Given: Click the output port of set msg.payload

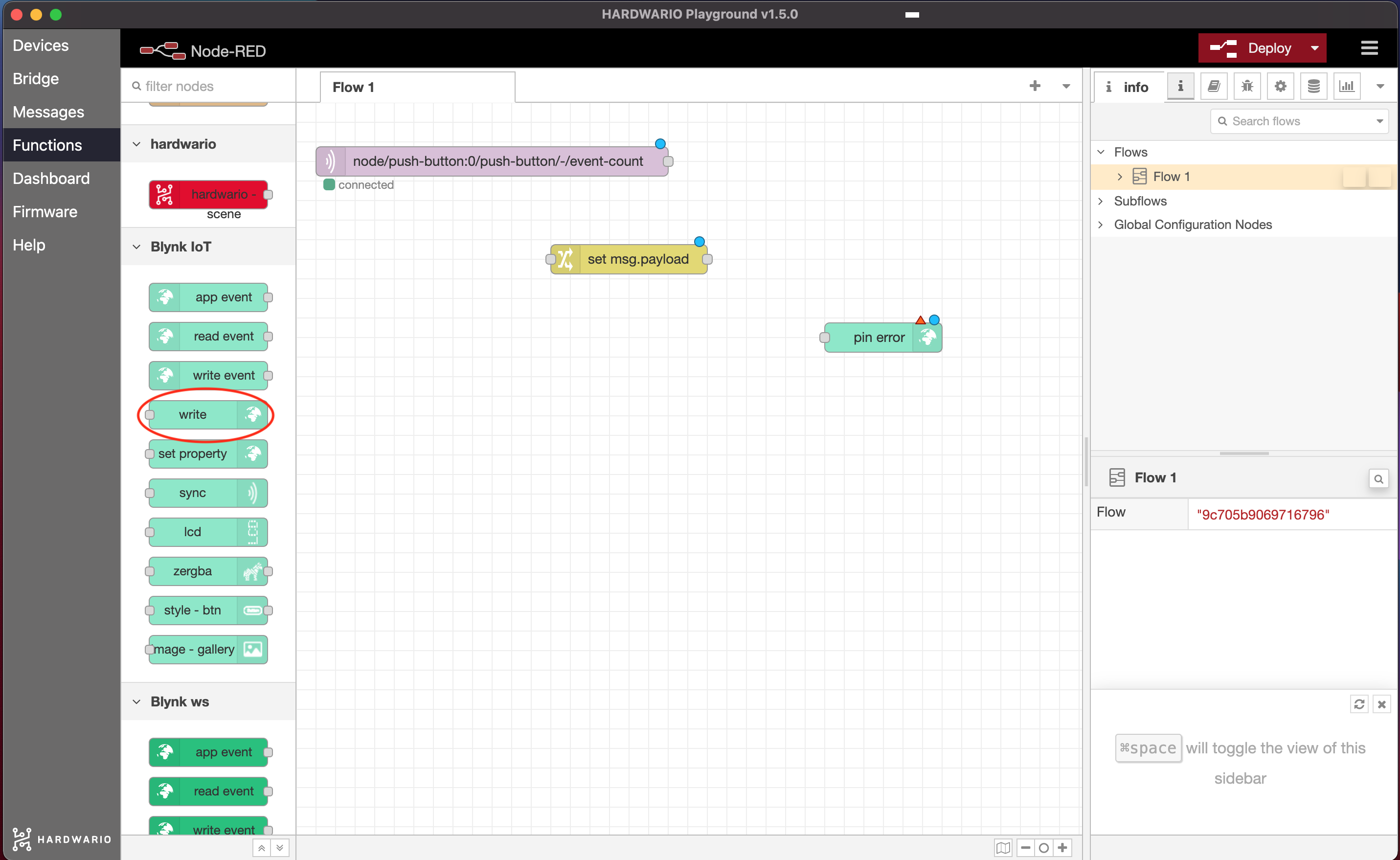Looking at the screenshot, I should (x=707, y=259).
